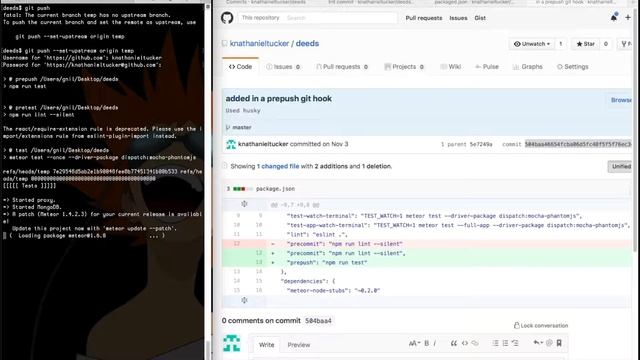Star the repository

tap(585, 44)
